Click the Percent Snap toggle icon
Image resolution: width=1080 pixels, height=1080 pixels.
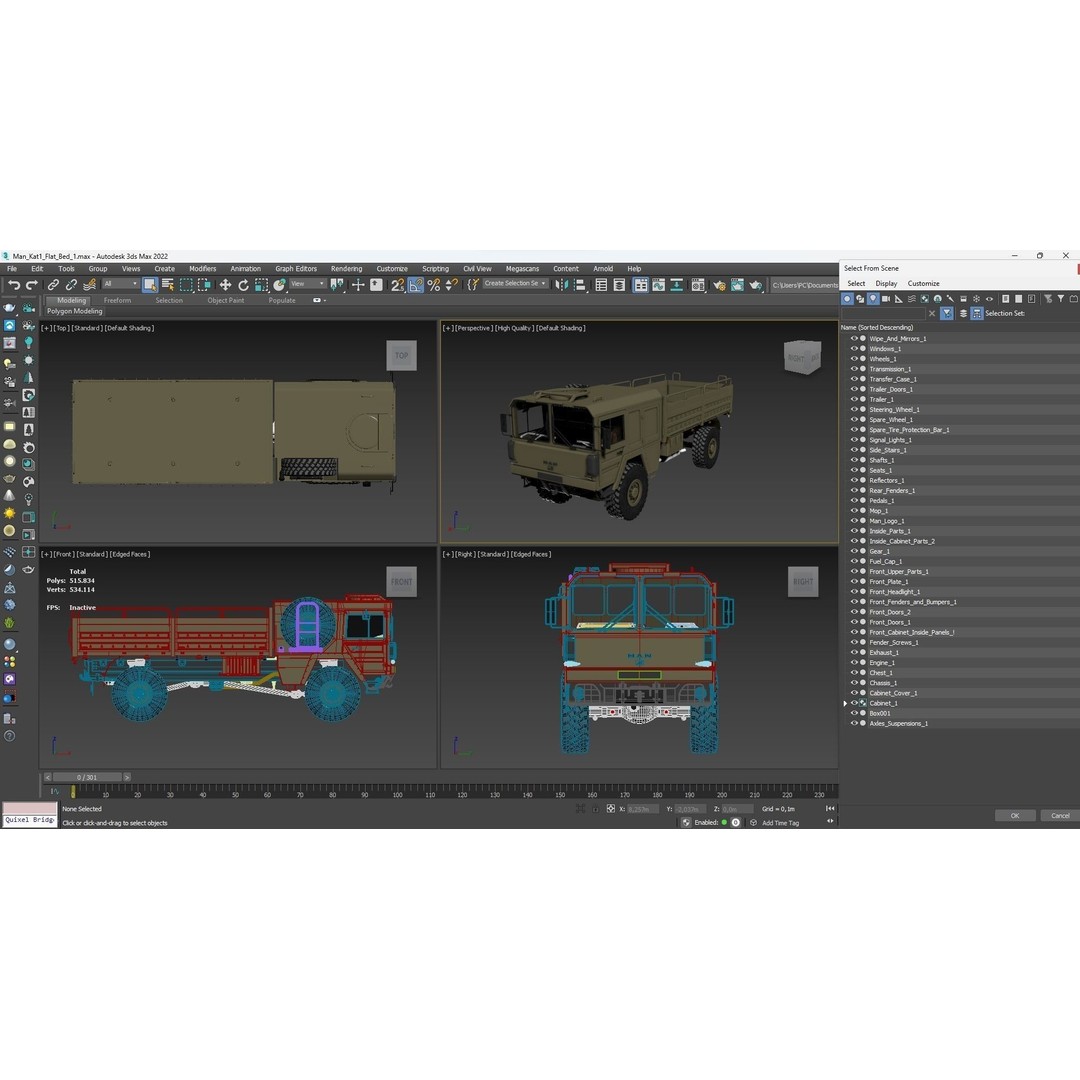434,285
